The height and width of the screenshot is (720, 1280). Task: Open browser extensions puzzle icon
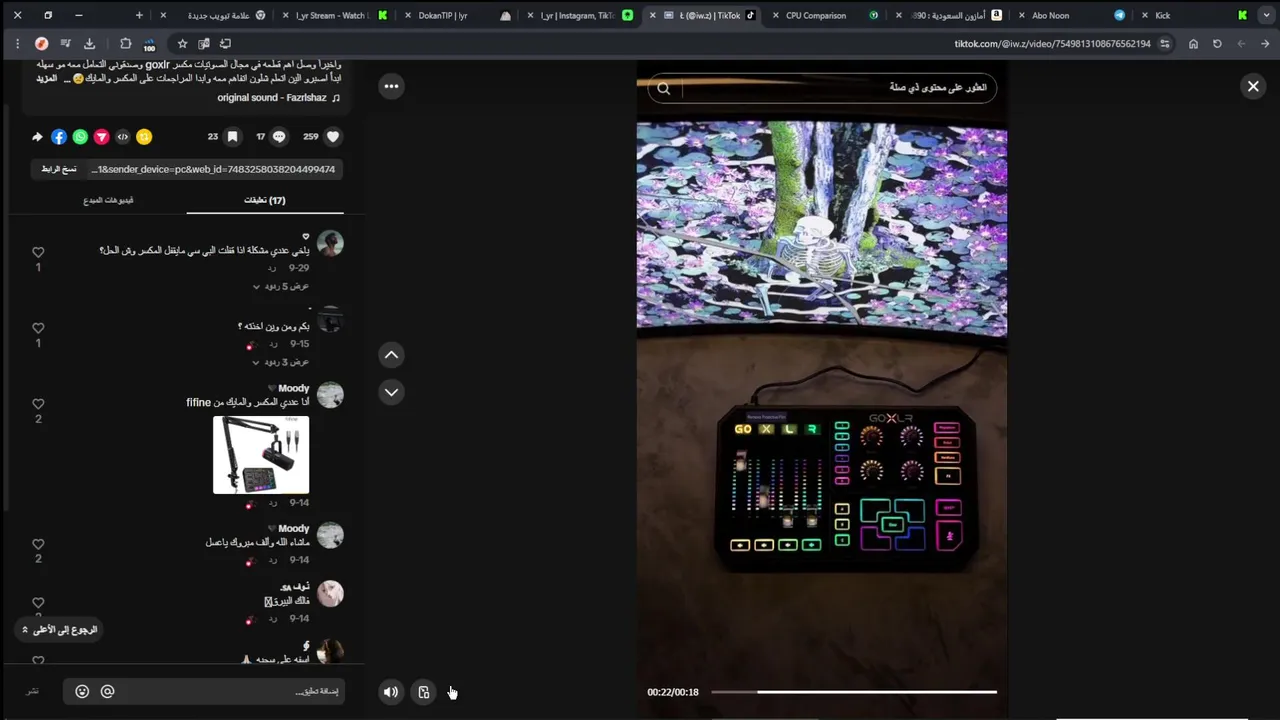pyautogui.click(x=125, y=44)
